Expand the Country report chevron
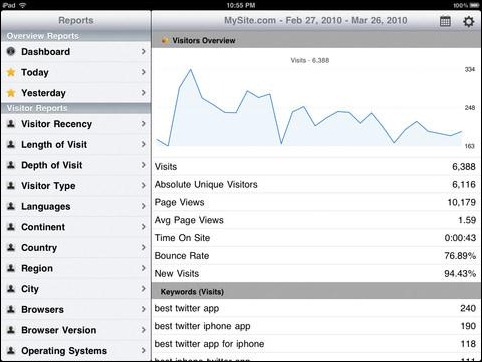 click(144, 247)
